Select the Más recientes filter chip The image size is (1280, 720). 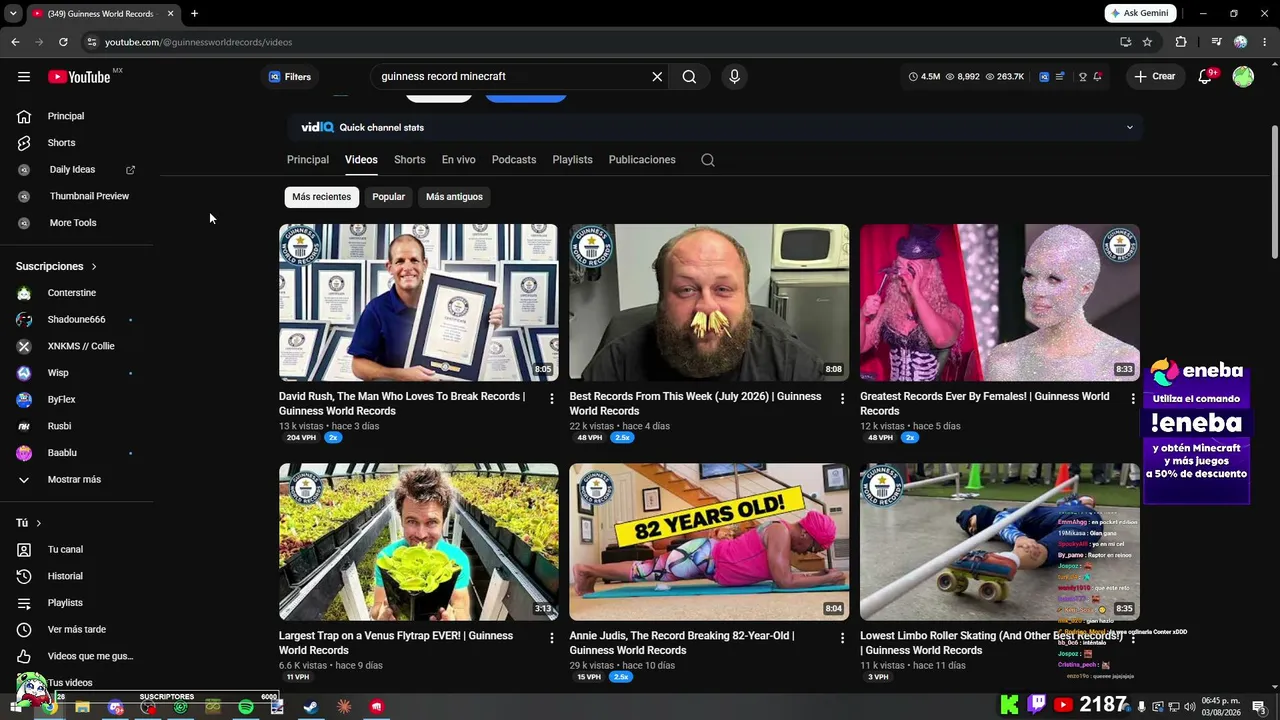(322, 197)
